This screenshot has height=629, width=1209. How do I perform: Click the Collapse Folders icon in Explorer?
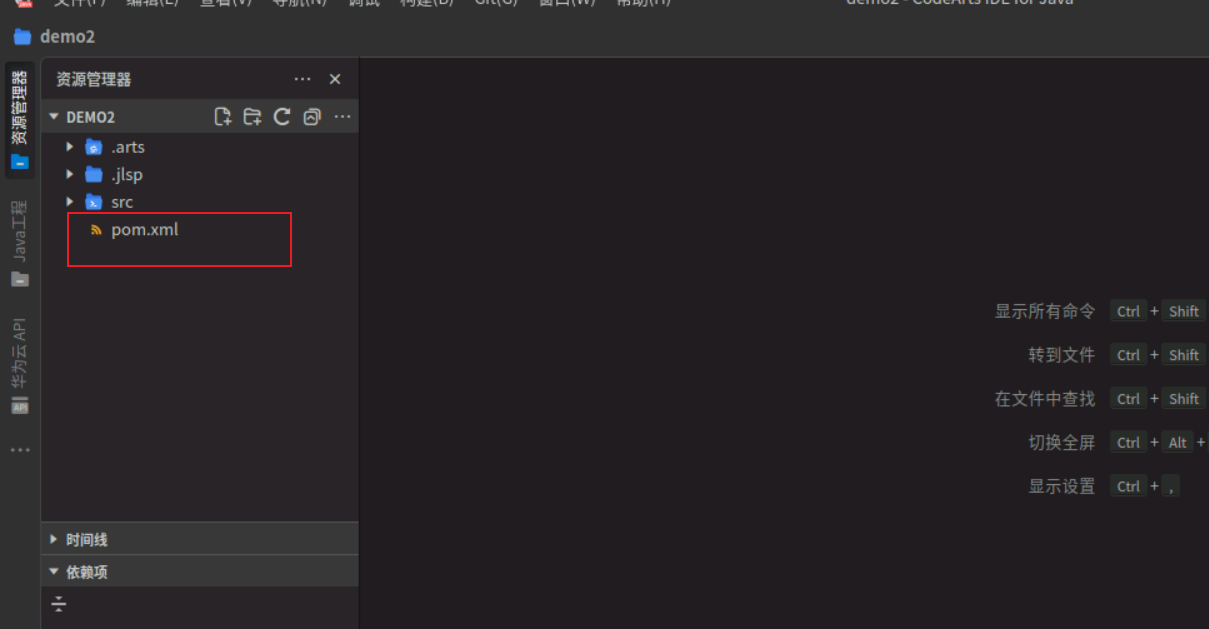click(311, 116)
